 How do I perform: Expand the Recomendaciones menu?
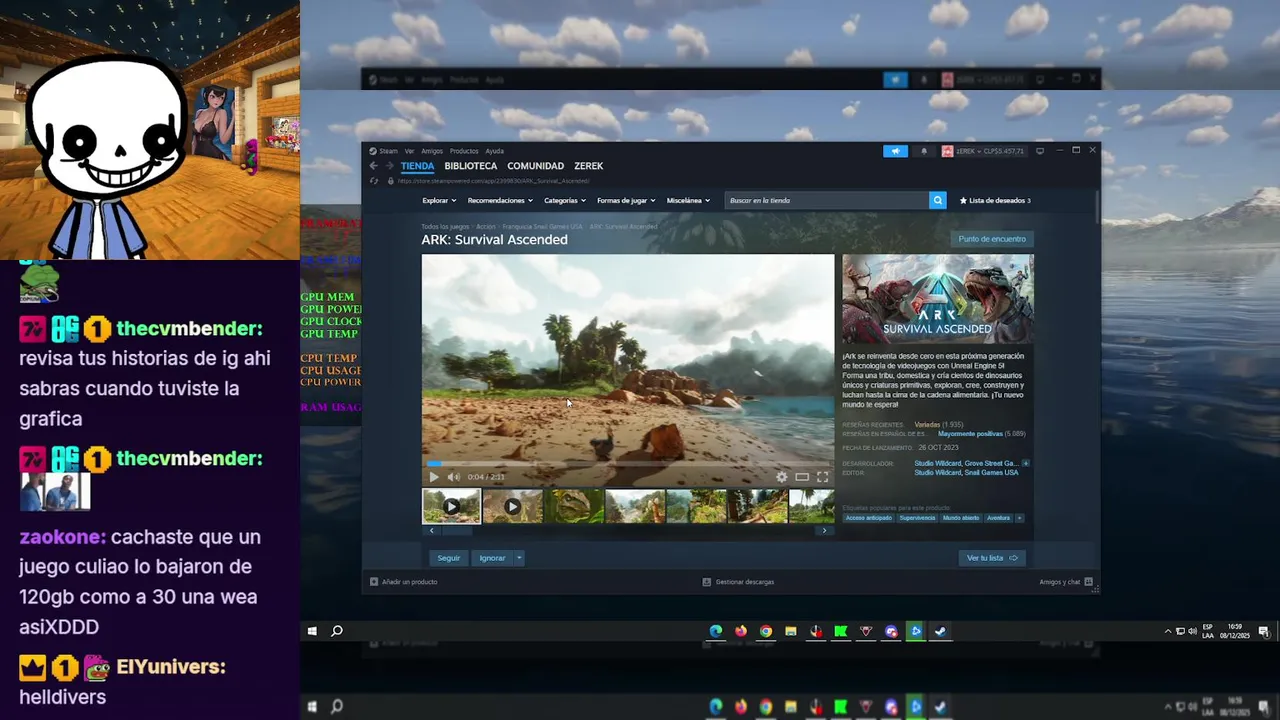pos(500,200)
